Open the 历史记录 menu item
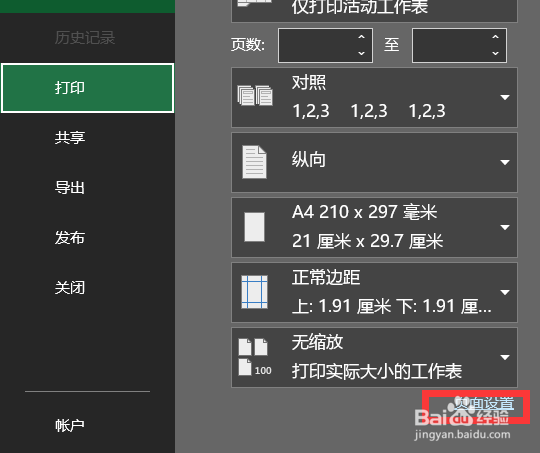The height and width of the screenshot is (453, 540). pyautogui.click(x=85, y=38)
